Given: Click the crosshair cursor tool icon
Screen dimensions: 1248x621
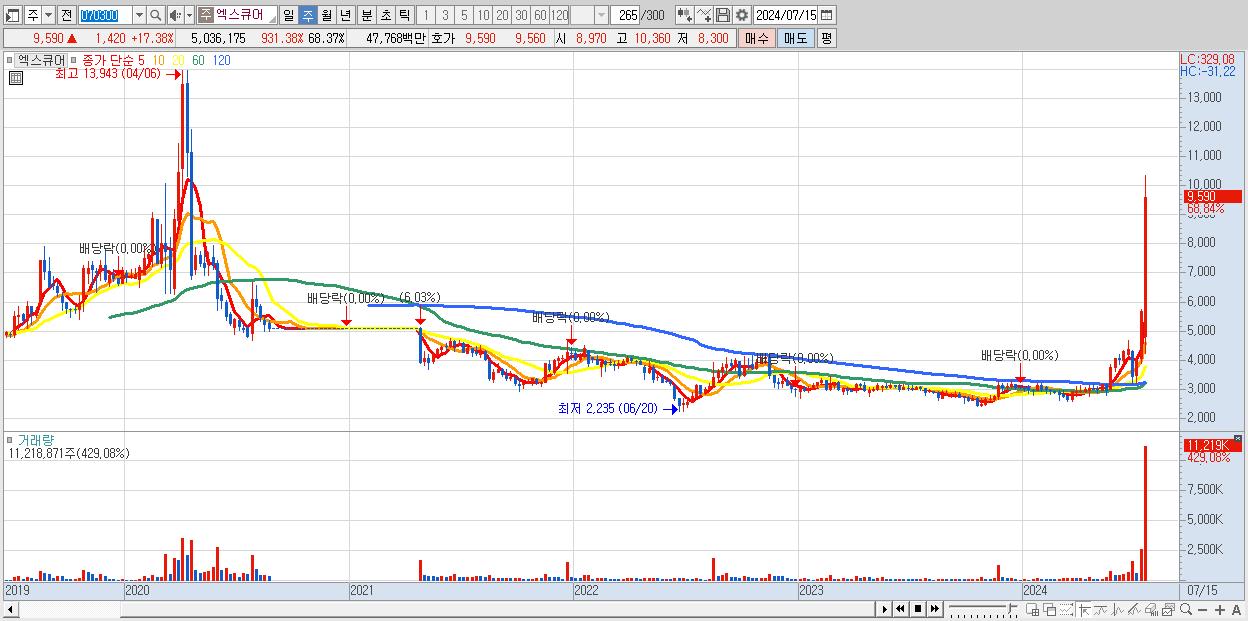Looking at the screenshot, I should pos(1084,609).
